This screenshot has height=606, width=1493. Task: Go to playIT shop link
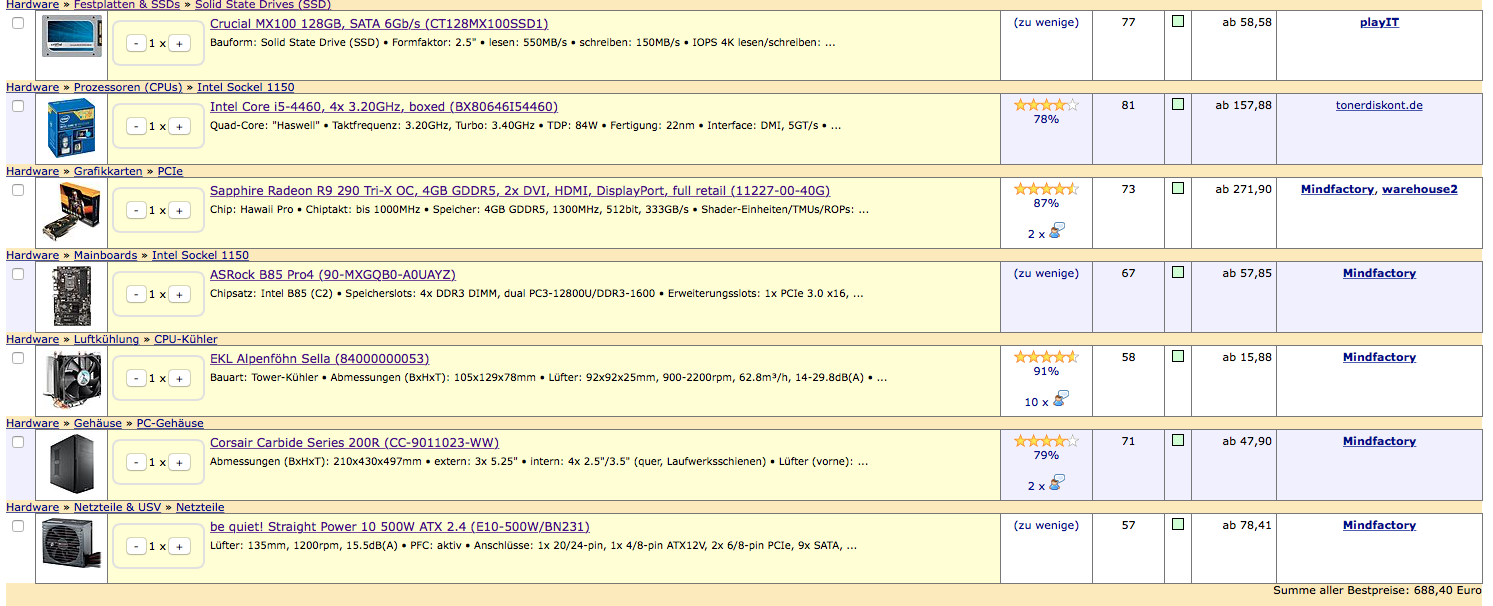pos(1380,22)
